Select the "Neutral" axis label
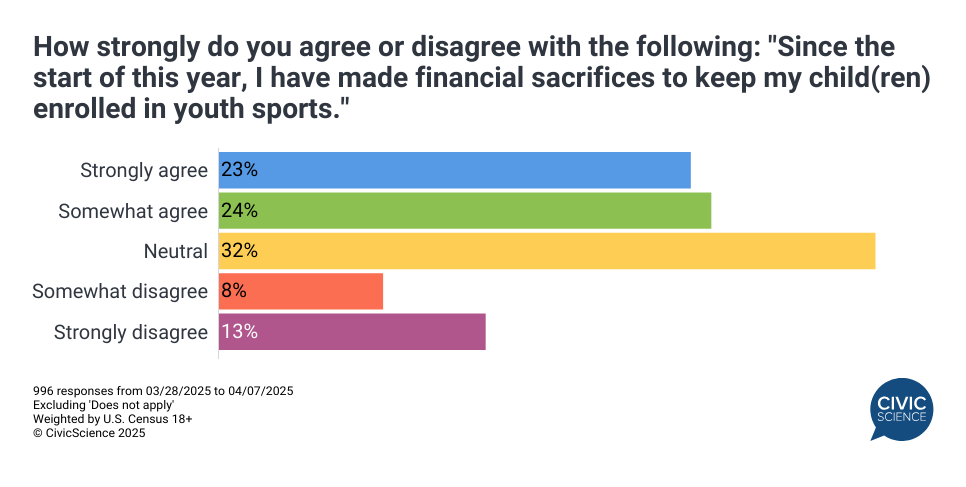The width and height of the screenshot is (966, 487). tap(176, 251)
